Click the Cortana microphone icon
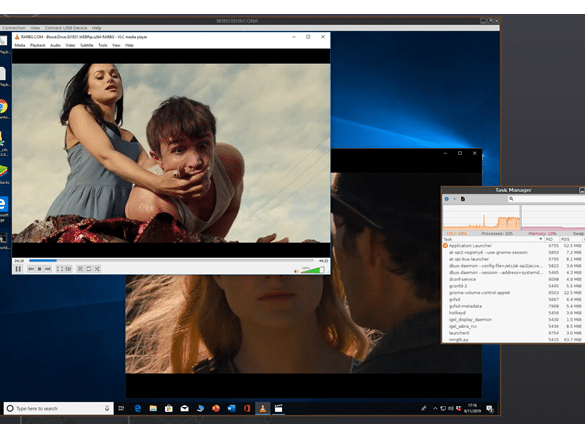Screen dimensions: 585x440 click(107, 408)
